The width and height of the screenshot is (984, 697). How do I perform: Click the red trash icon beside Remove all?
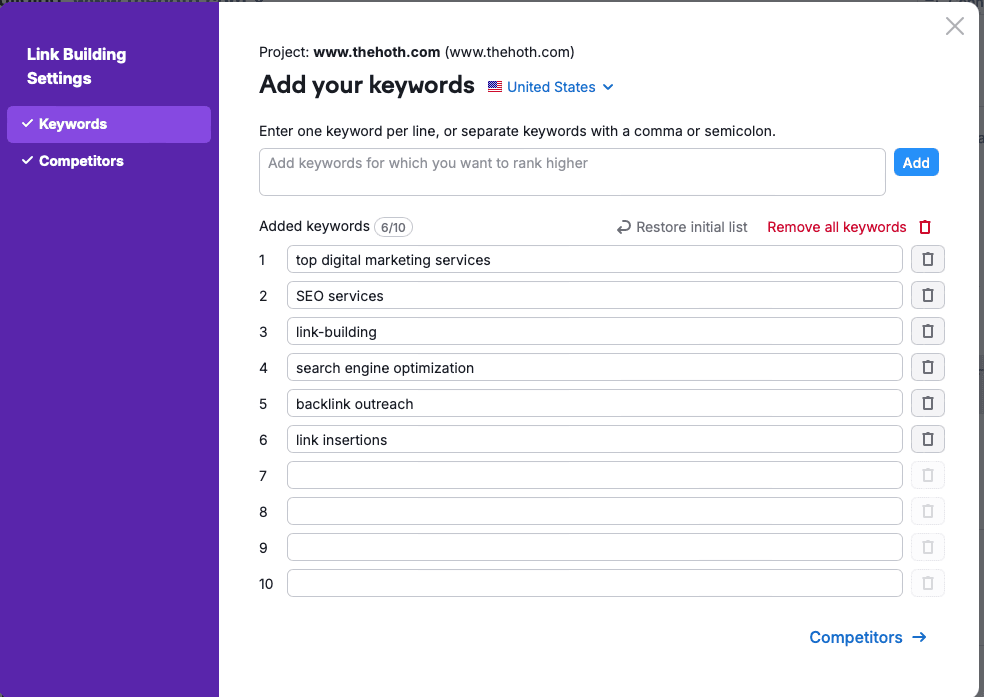pos(925,227)
